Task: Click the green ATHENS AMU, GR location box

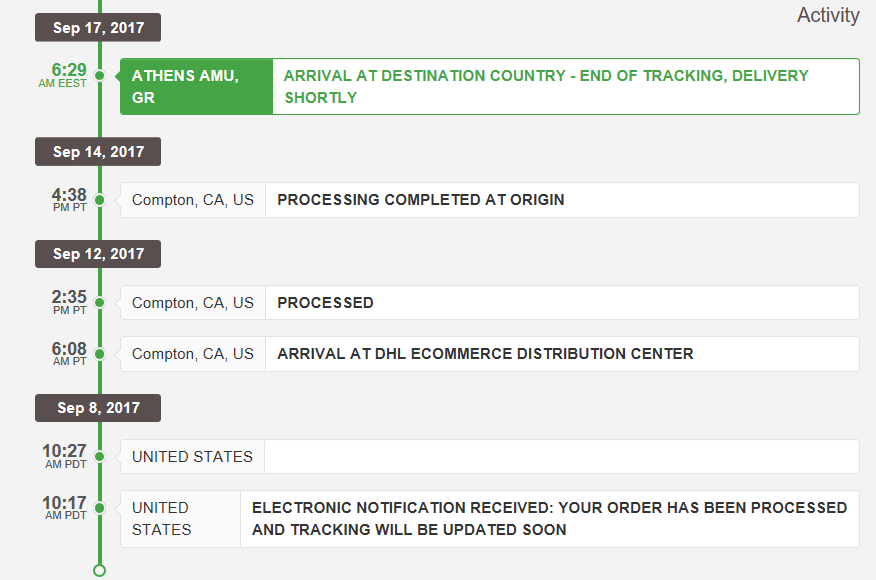Action: [197, 87]
